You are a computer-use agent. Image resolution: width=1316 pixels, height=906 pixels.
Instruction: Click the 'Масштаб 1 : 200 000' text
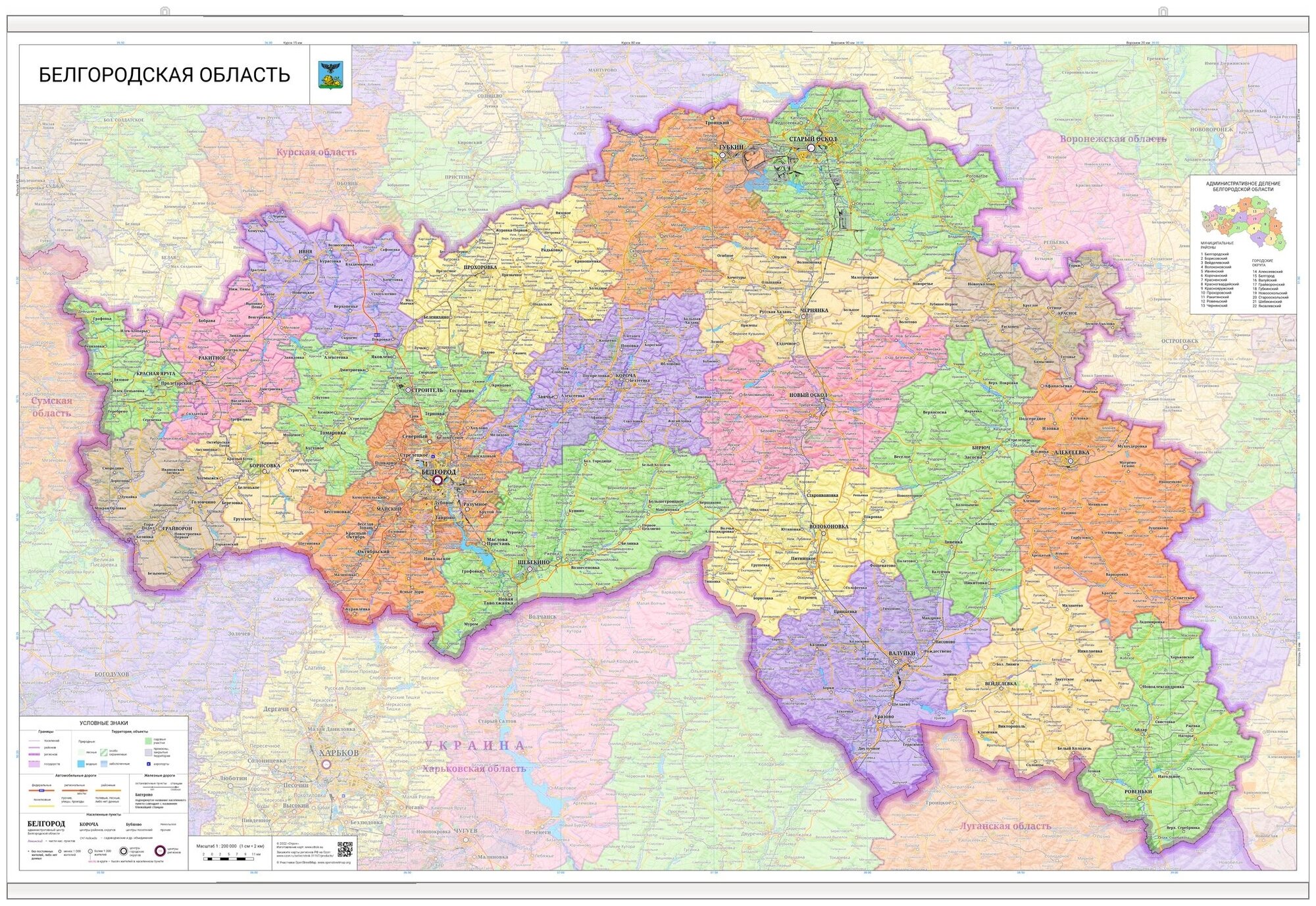click(x=216, y=846)
